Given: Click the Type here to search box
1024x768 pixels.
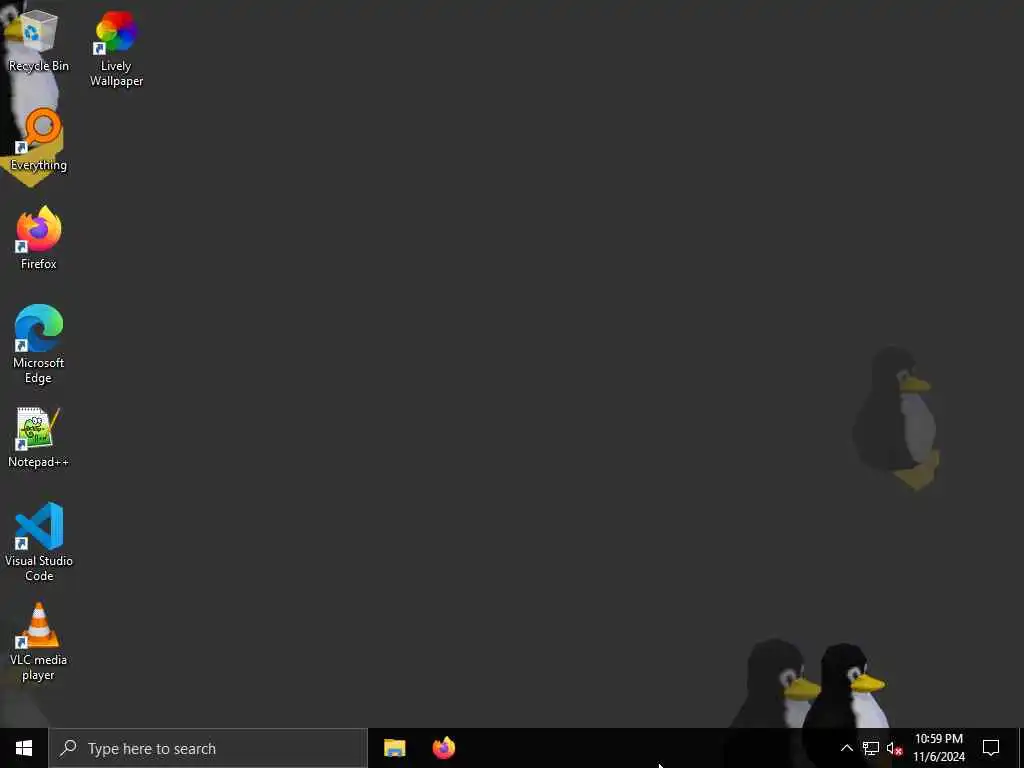Looking at the screenshot, I should (208, 748).
